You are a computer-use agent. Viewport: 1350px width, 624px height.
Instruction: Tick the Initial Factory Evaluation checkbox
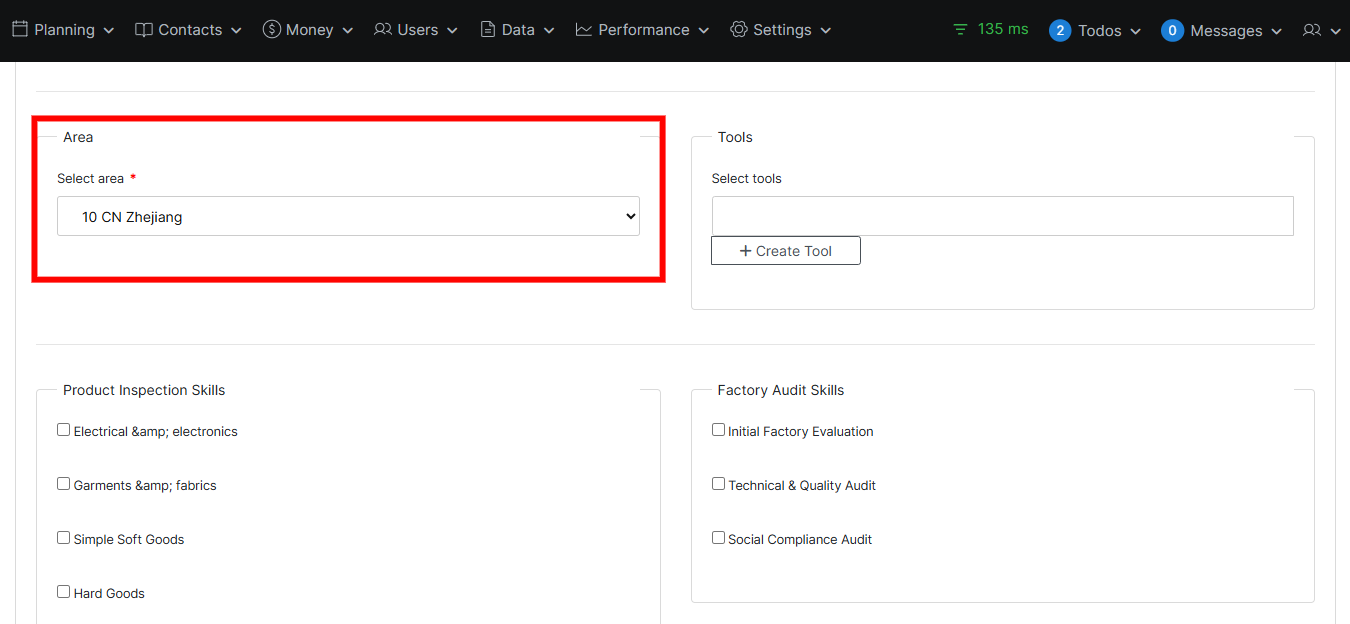click(718, 430)
